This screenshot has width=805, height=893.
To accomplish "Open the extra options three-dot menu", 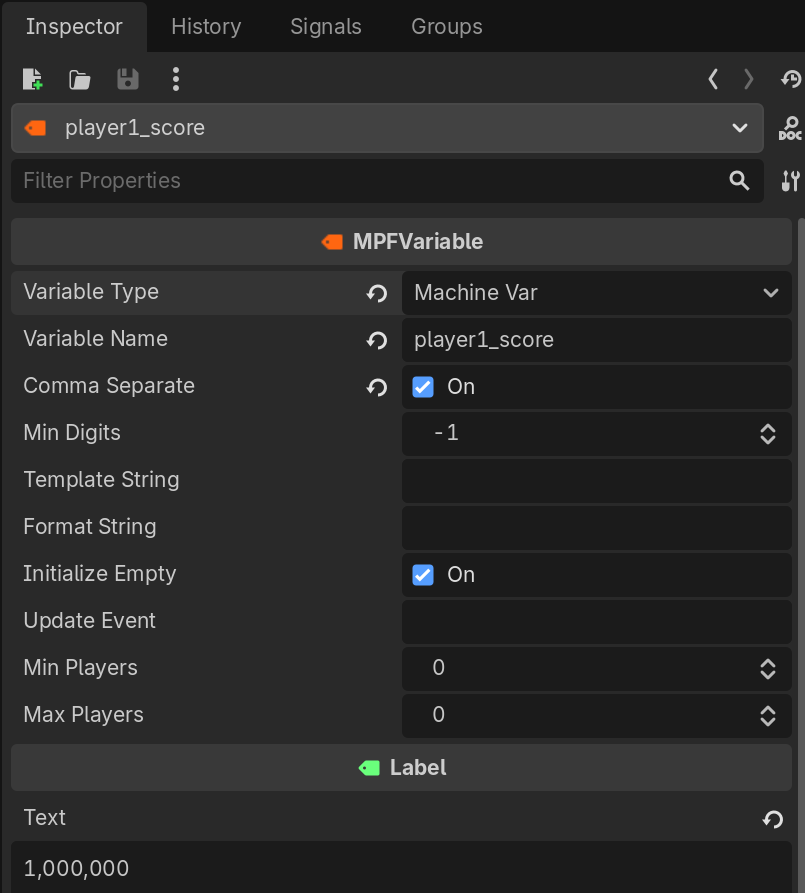I will [176, 79].
